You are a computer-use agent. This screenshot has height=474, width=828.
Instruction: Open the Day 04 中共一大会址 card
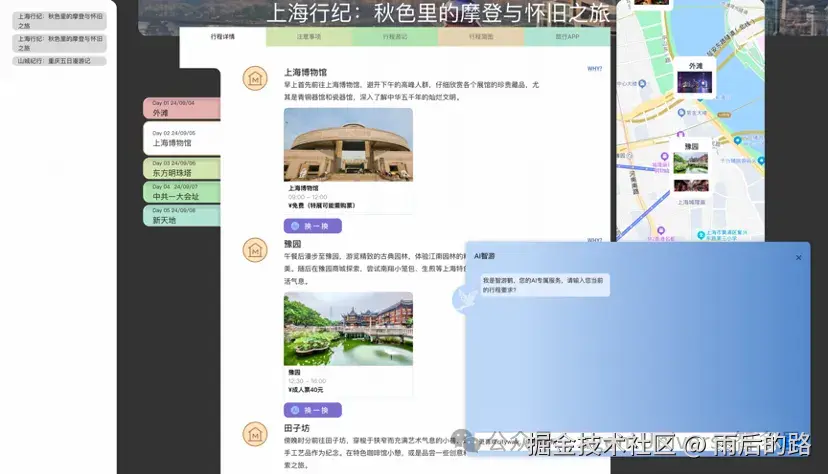182,192
